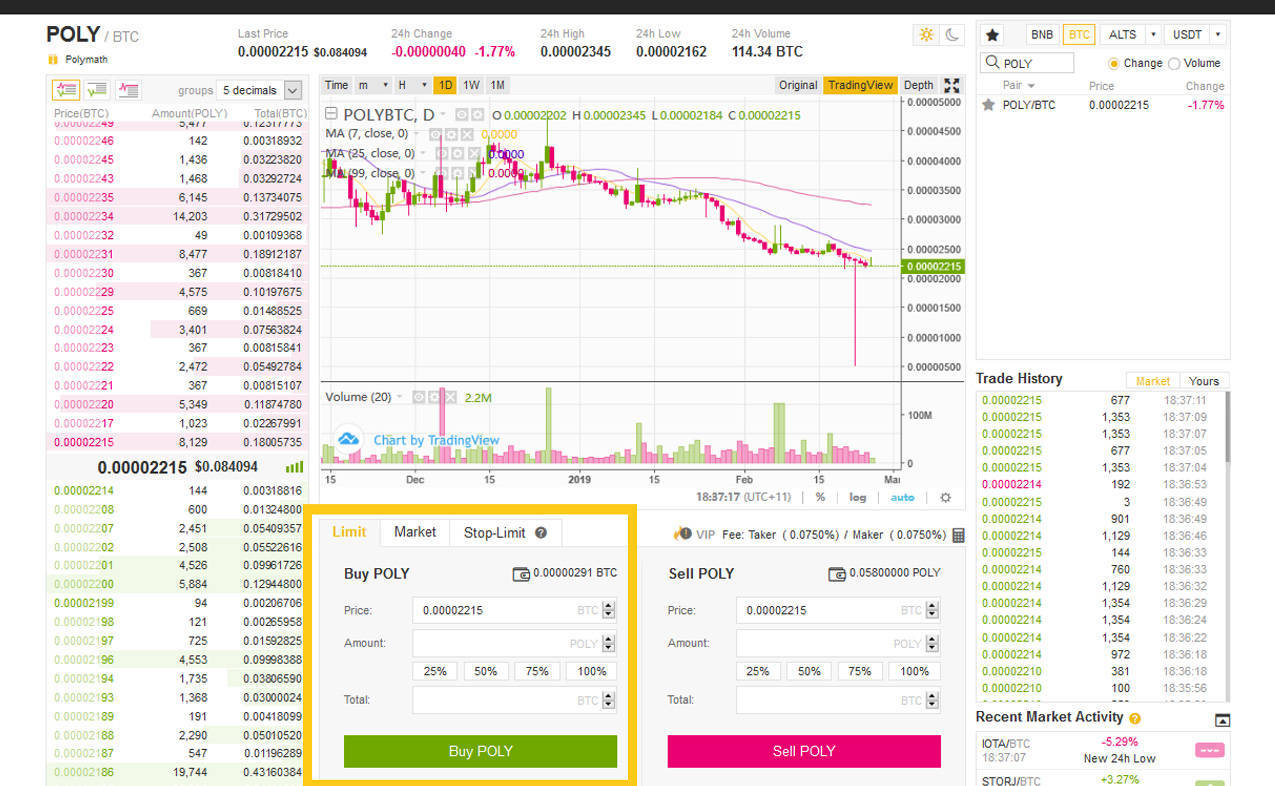Open the POLYBTC symbol legend dropdown arrow
This screenshot has width=1275, height=786.
(444, 115)
